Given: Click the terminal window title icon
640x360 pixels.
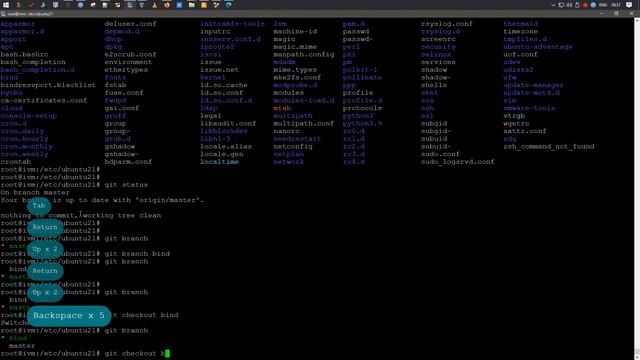Looking at the screenshot, I should pyautogui.click(x=3, y=13).
